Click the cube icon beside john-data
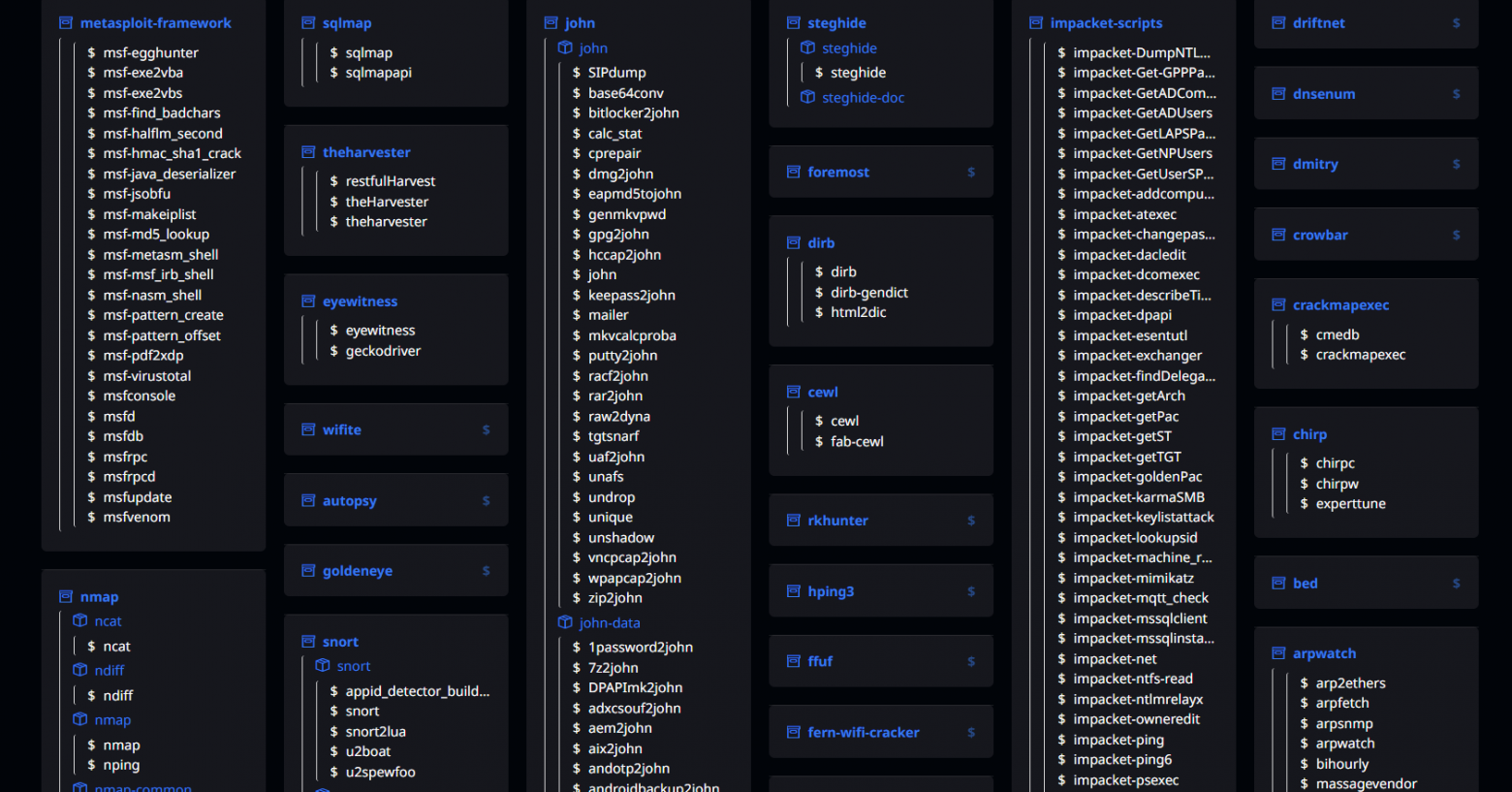 [565, 622]
